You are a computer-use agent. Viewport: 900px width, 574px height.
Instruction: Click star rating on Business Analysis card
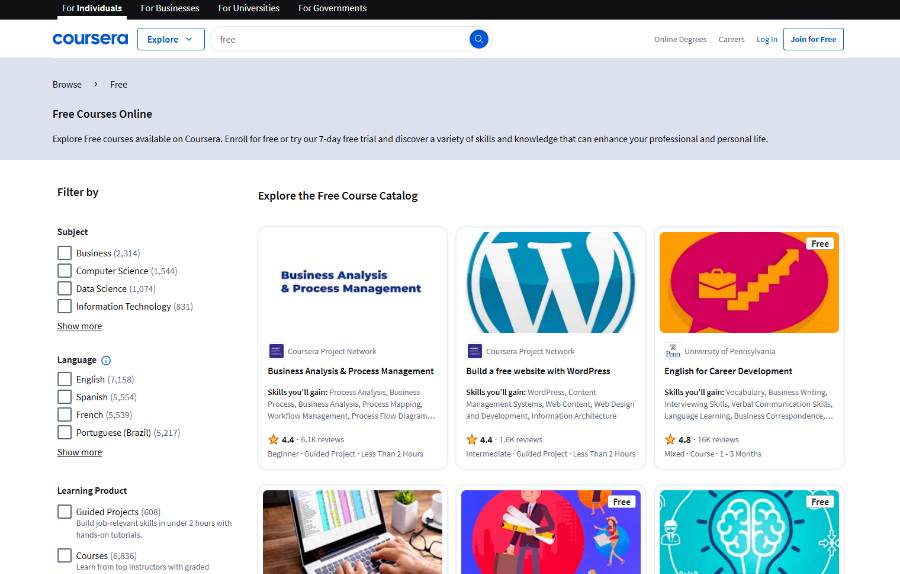click(x=281, y=440)
